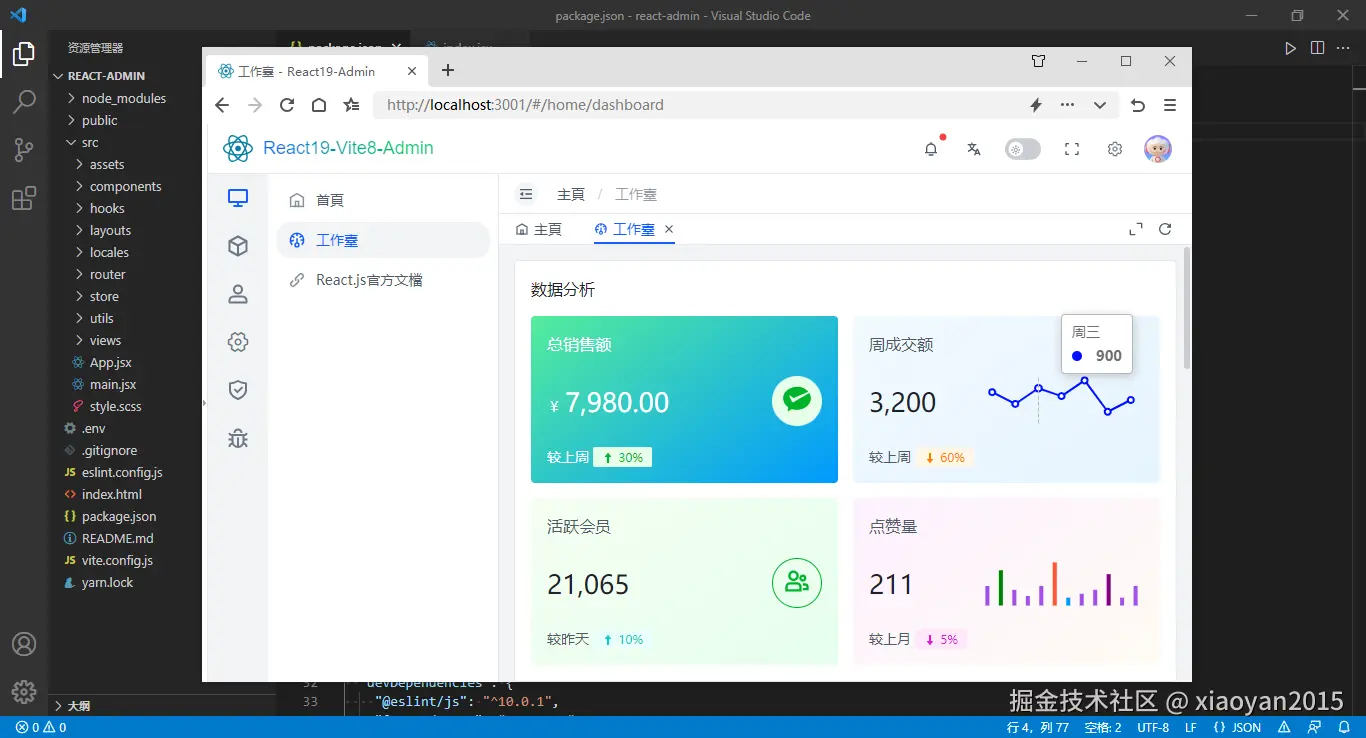Screen dimensions: 1366x738
Task: Open the notification bell in admin header
Action: click(x=931, y=149)
